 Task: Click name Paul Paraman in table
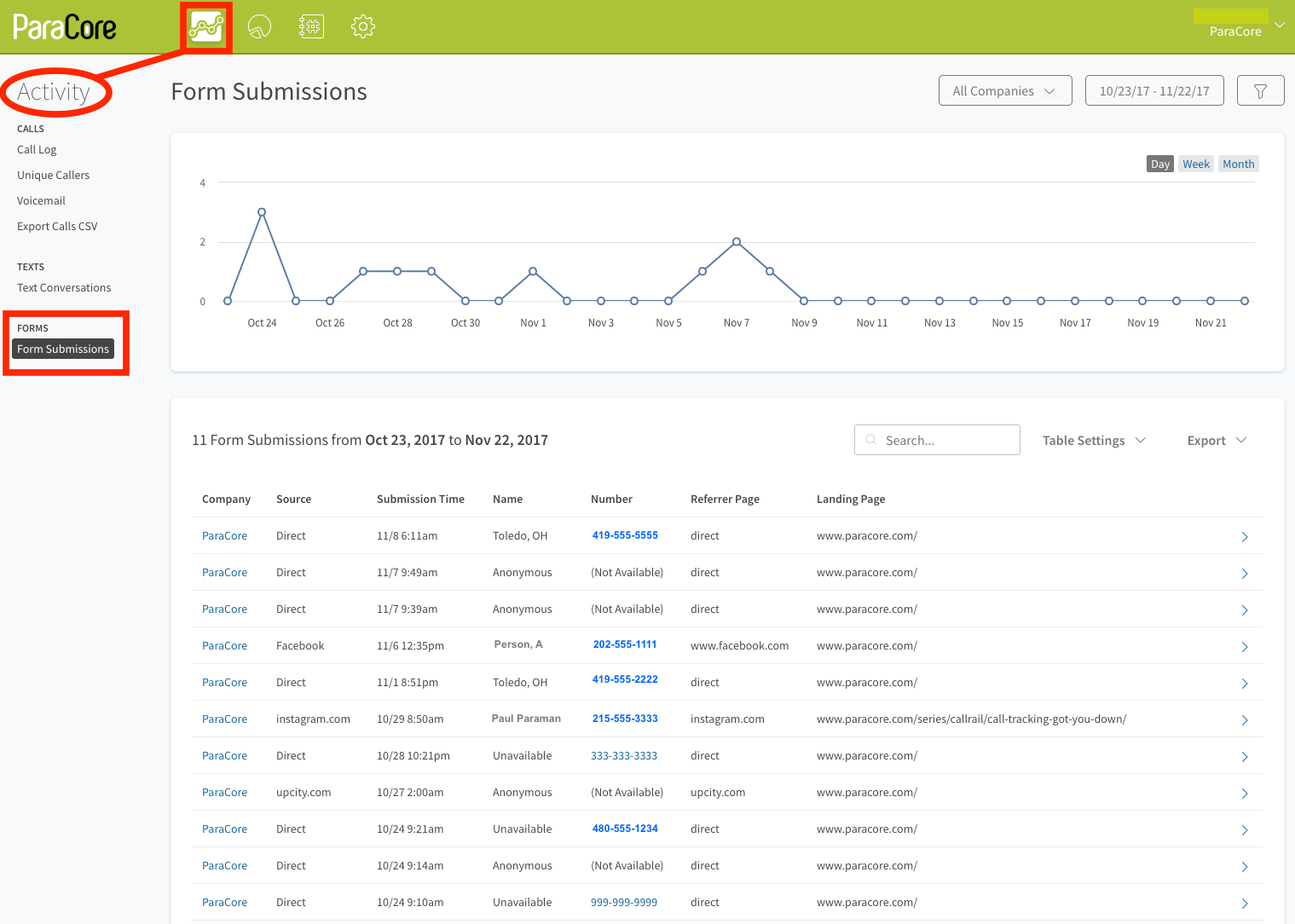coord(526,719)
